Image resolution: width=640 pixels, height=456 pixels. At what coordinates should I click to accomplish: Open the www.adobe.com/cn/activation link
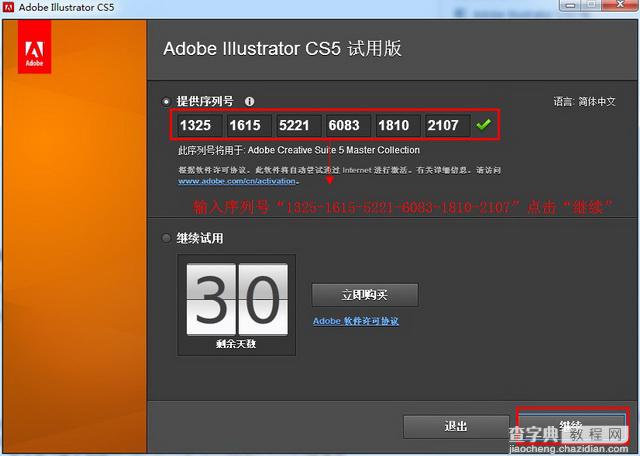point(237,181)
